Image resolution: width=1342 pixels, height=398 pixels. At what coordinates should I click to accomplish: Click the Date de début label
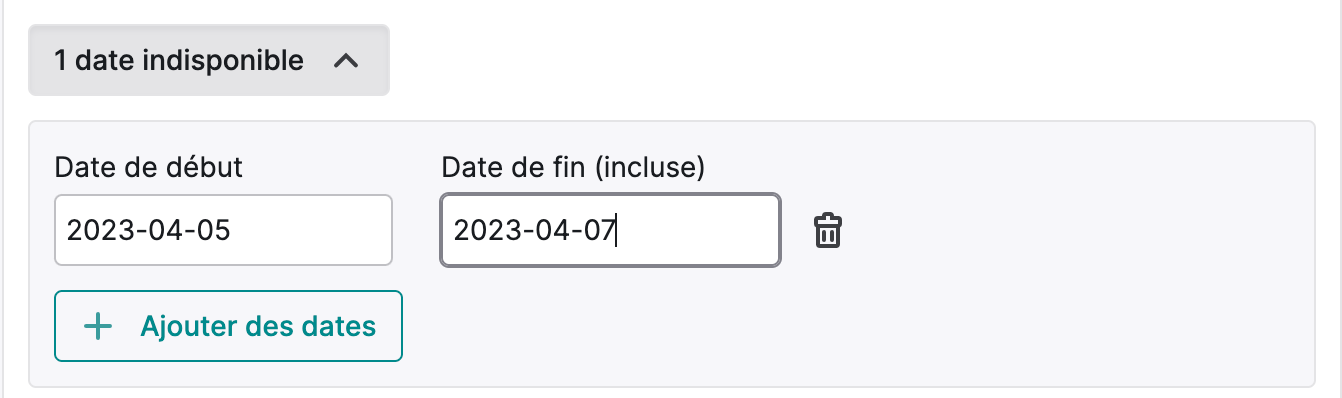[x=149, y=168]
